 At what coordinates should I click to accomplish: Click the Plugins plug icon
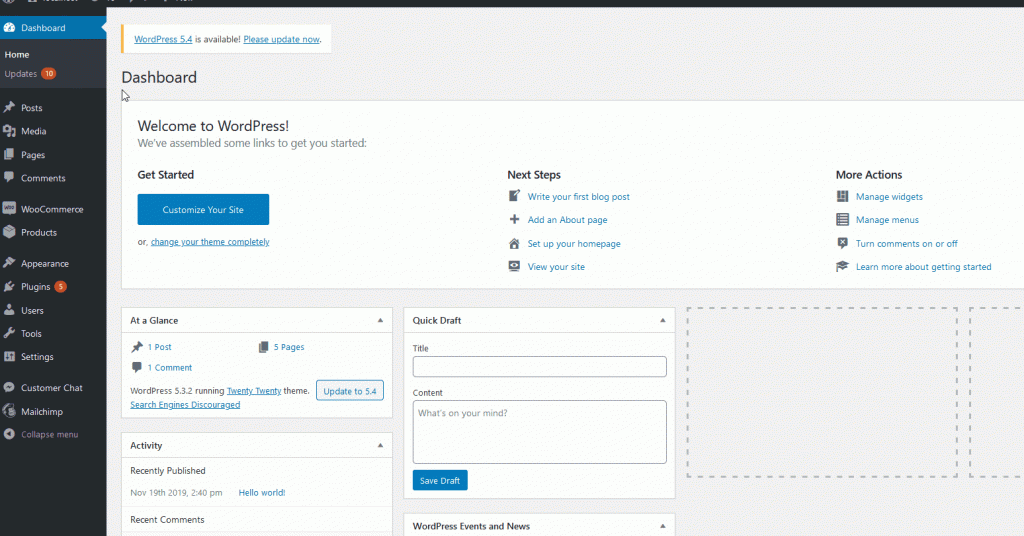click(9, 287)
